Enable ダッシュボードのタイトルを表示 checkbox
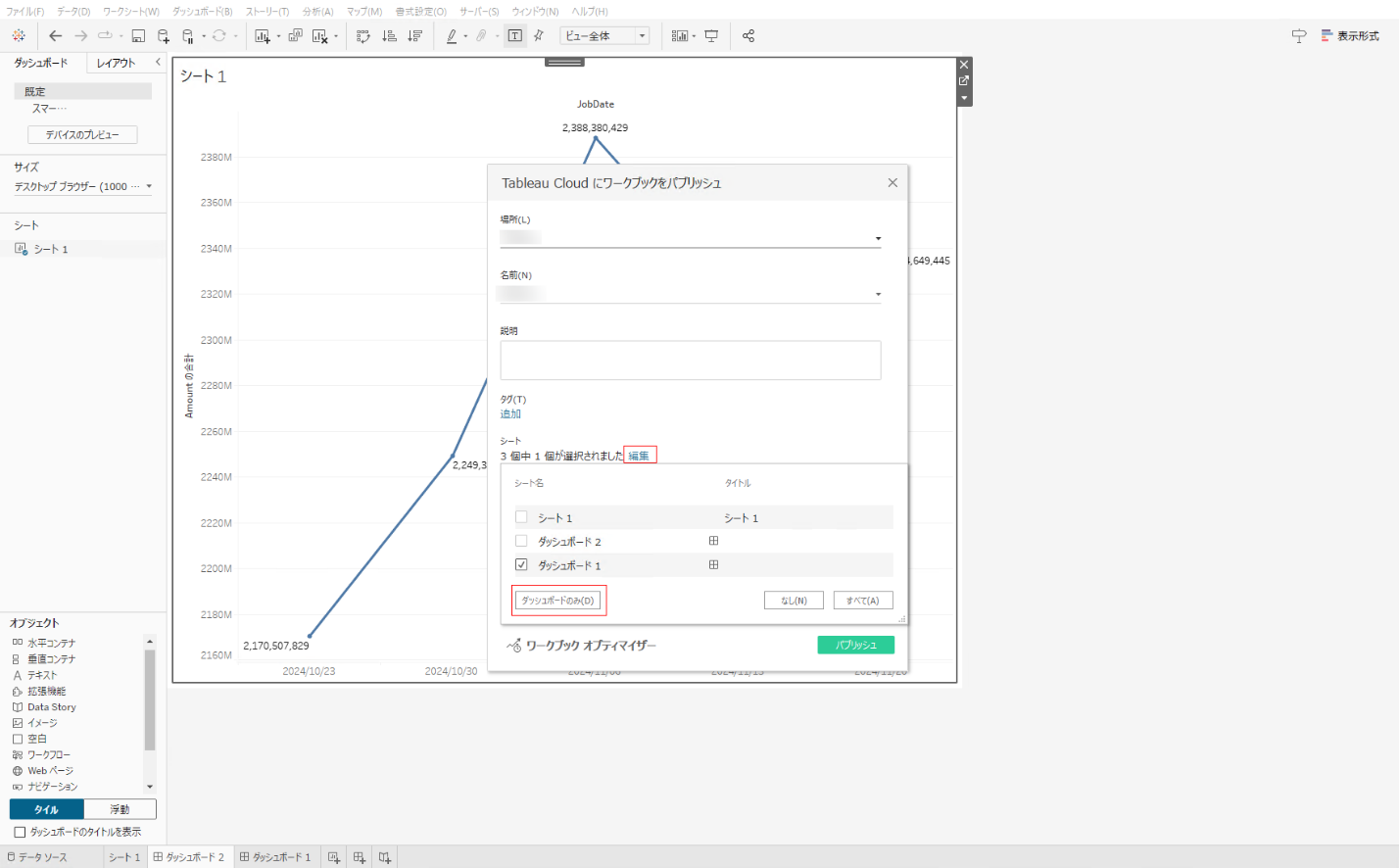The height and width of the screenshot is (868, 1399). tap(20, 832)
